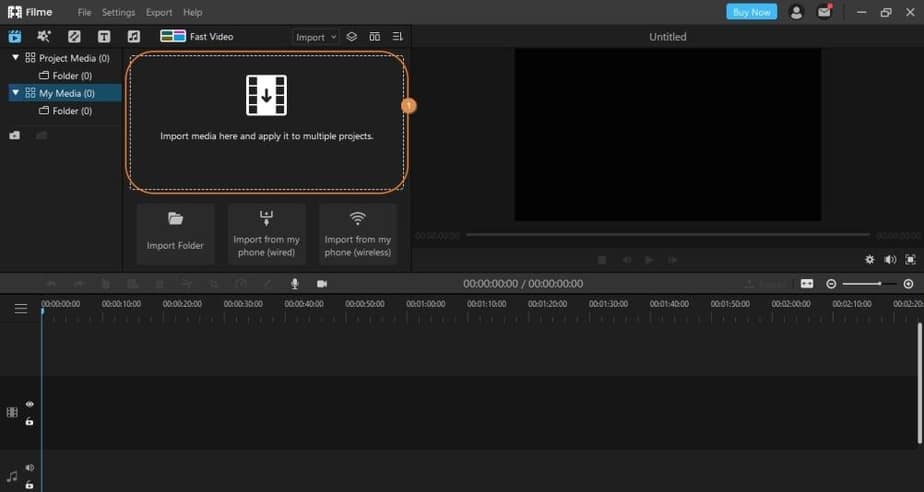Toggle the audio track lock

[x=29, y=485]
